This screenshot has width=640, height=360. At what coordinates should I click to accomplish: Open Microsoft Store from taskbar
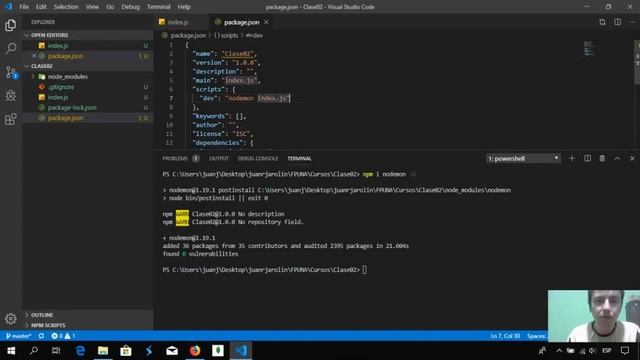(126, 351)
